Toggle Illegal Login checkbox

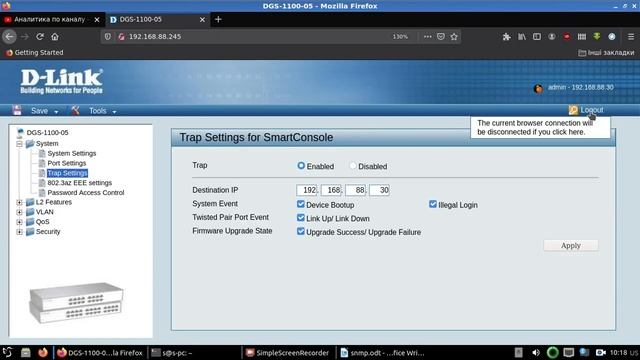point(433,204)
